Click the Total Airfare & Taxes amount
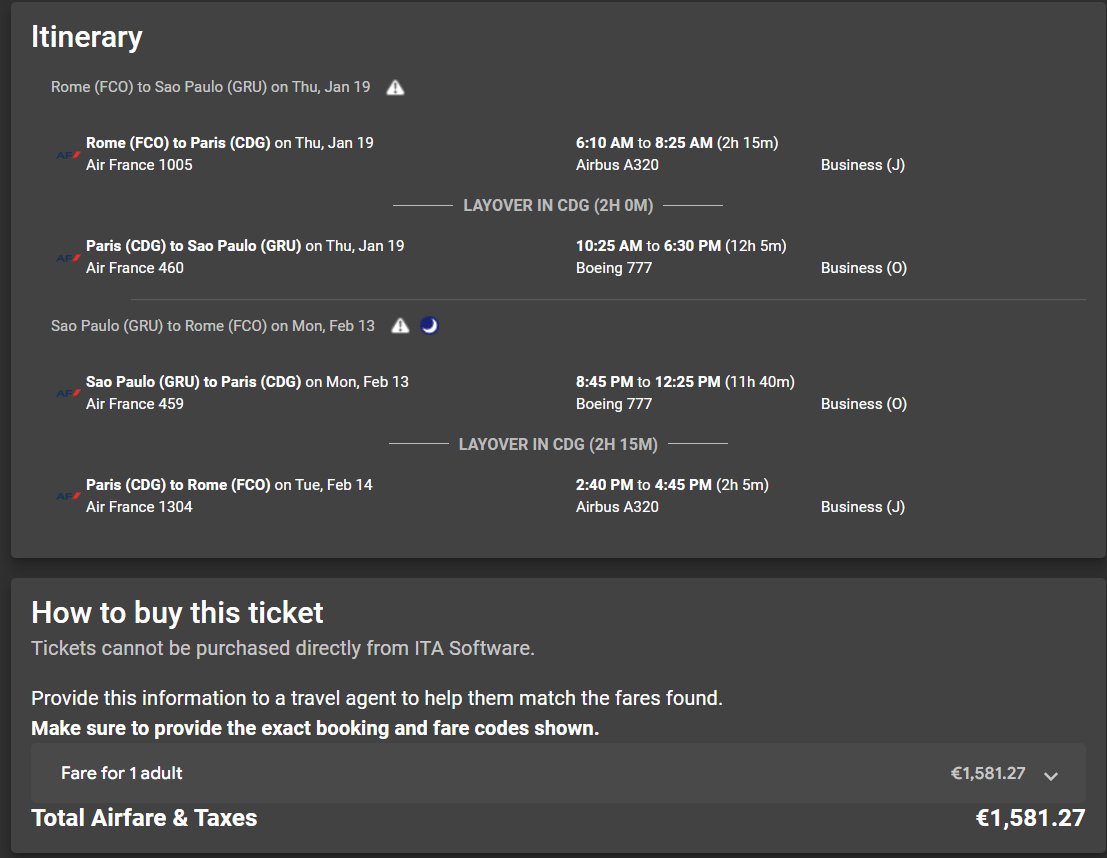This screenshot has height=858, width=1107. pos(1030,818)
